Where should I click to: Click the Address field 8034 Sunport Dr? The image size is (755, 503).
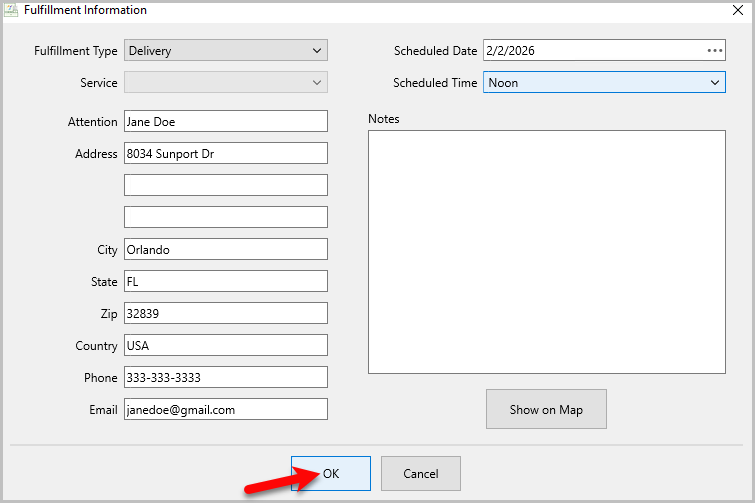click(226, 153)
